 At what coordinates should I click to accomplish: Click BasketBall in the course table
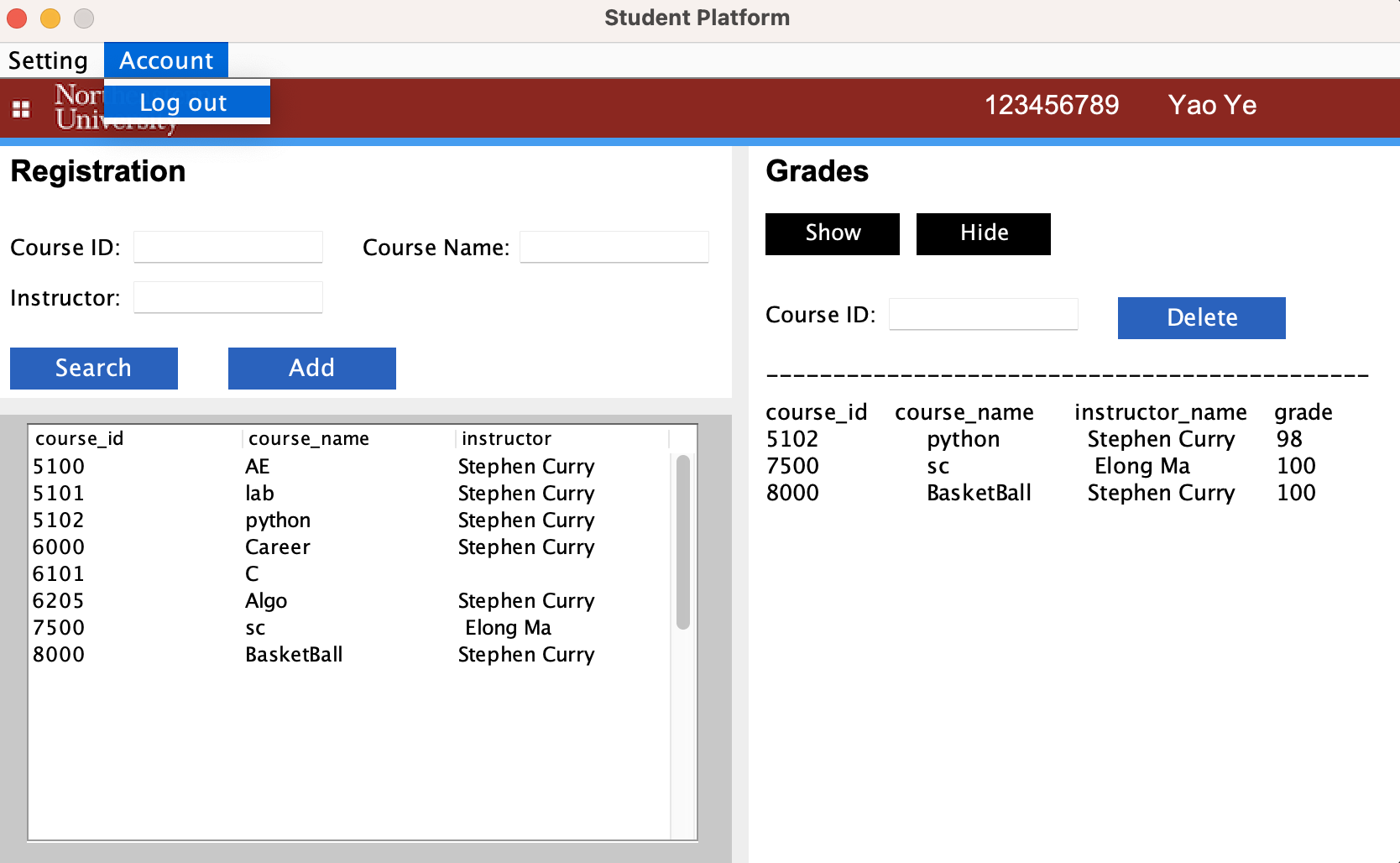click(x=294, y=655)
